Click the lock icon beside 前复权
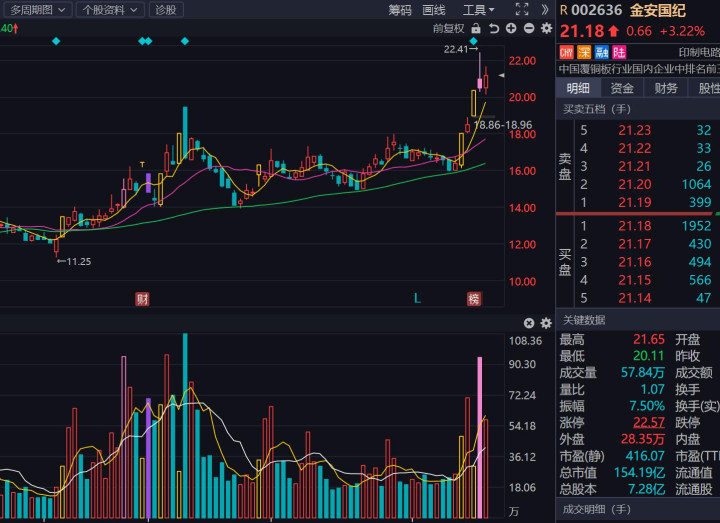Screen dimensions: 720x523 click(476, 28)
